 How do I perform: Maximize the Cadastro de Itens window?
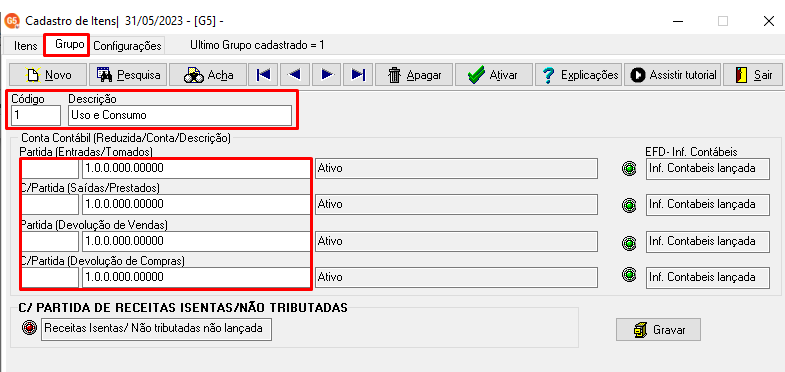pos(723,21)
